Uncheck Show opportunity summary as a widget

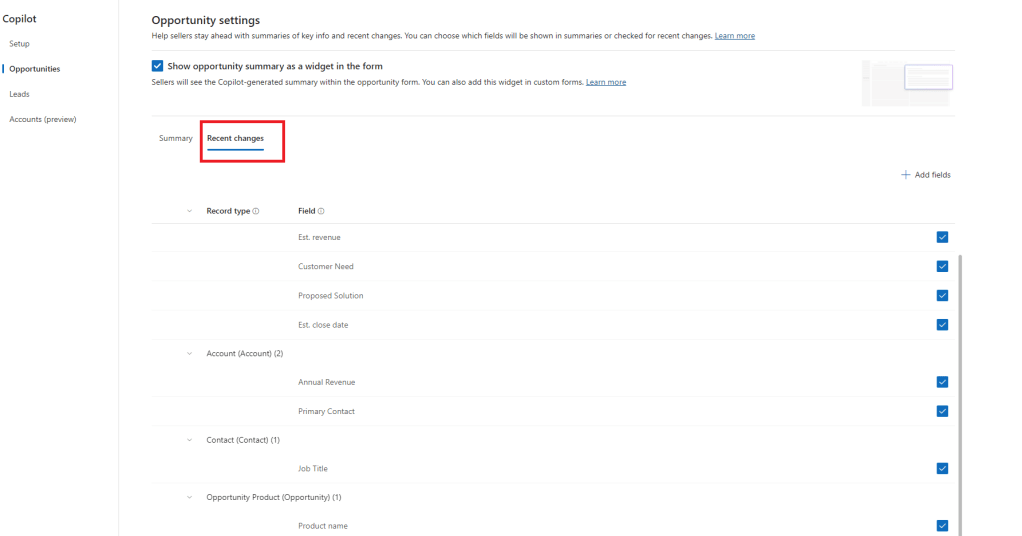pyautogui.click(x=157, y=66)
